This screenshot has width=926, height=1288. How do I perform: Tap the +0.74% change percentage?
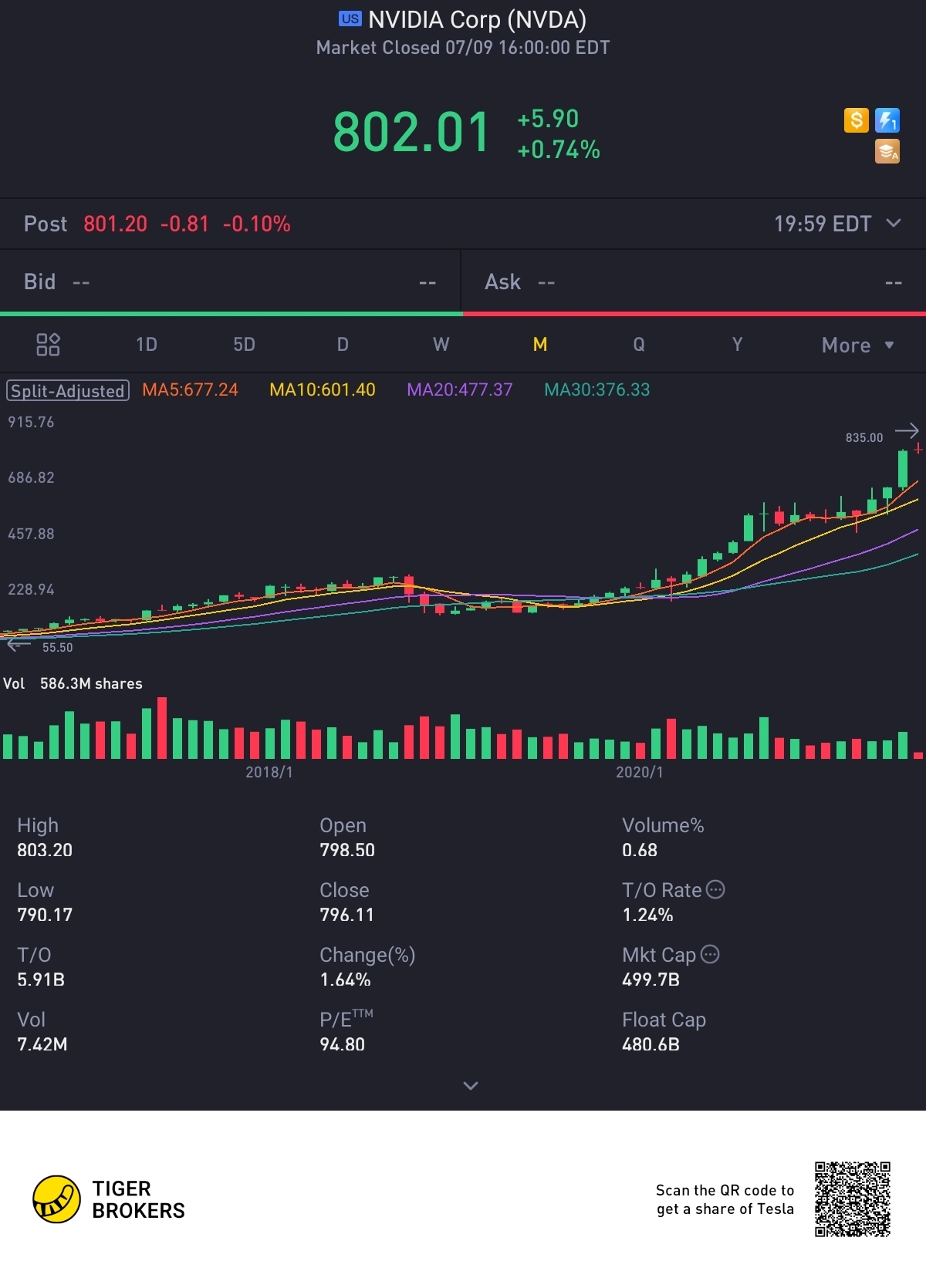click(559, 150)
